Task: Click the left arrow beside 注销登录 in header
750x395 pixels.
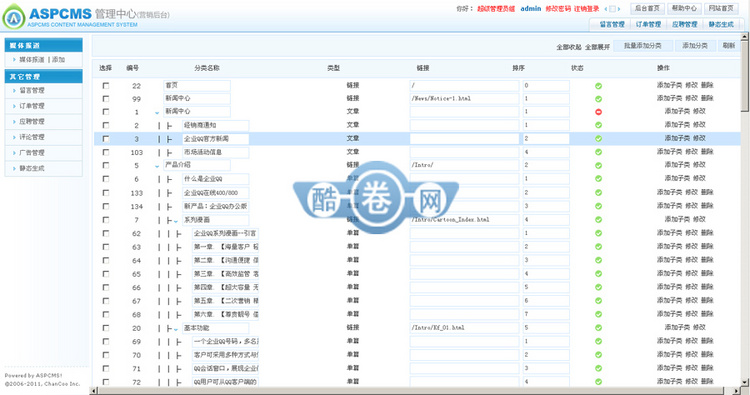Action: 606,9
